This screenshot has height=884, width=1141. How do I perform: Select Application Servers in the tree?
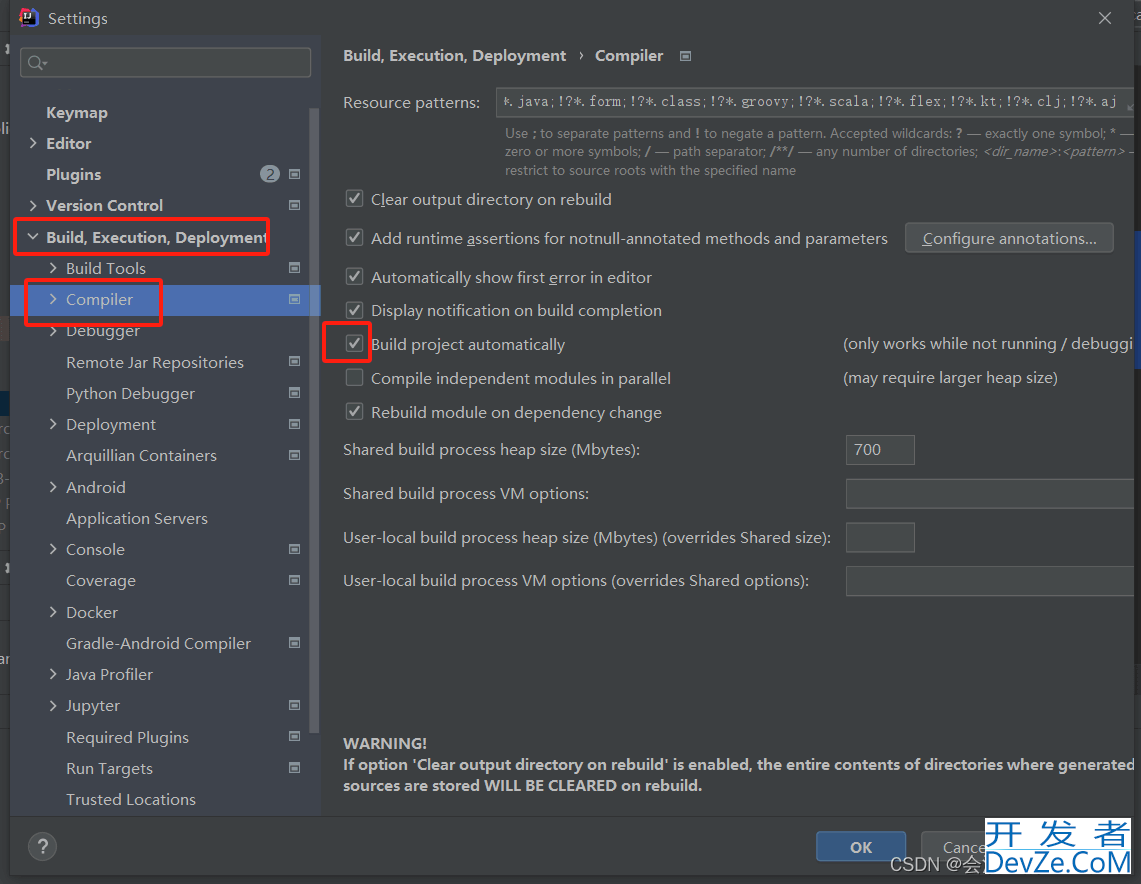(137, 519)
